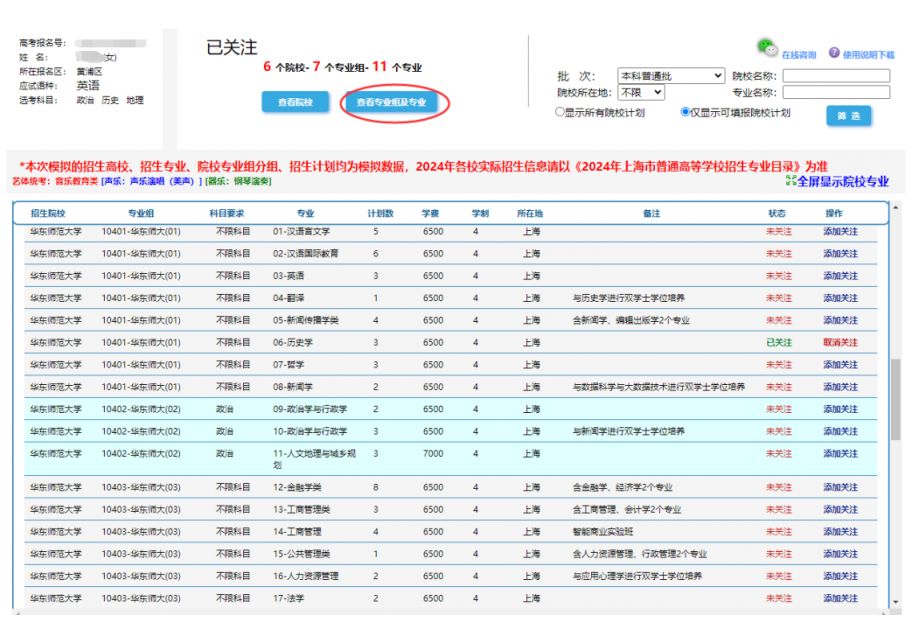Click 添加关注 for 02-汉语国际教育
Screen dimensions: 911x623
point(840,253)
